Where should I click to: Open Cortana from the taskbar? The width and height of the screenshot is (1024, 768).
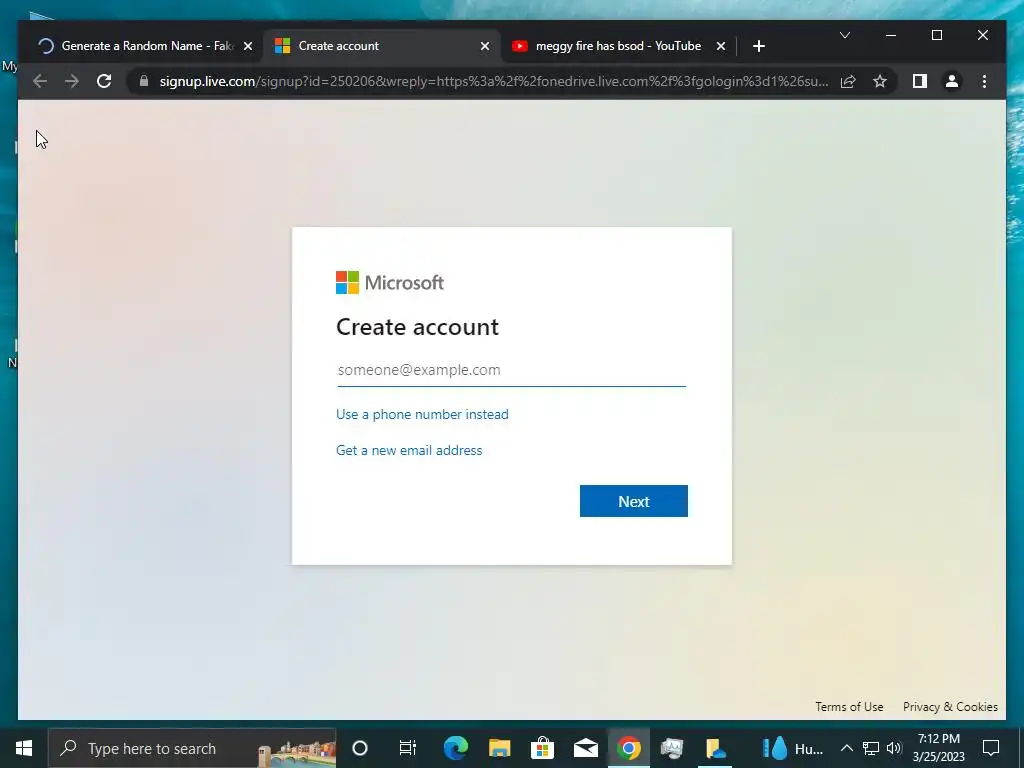click(x=360, y=748)
